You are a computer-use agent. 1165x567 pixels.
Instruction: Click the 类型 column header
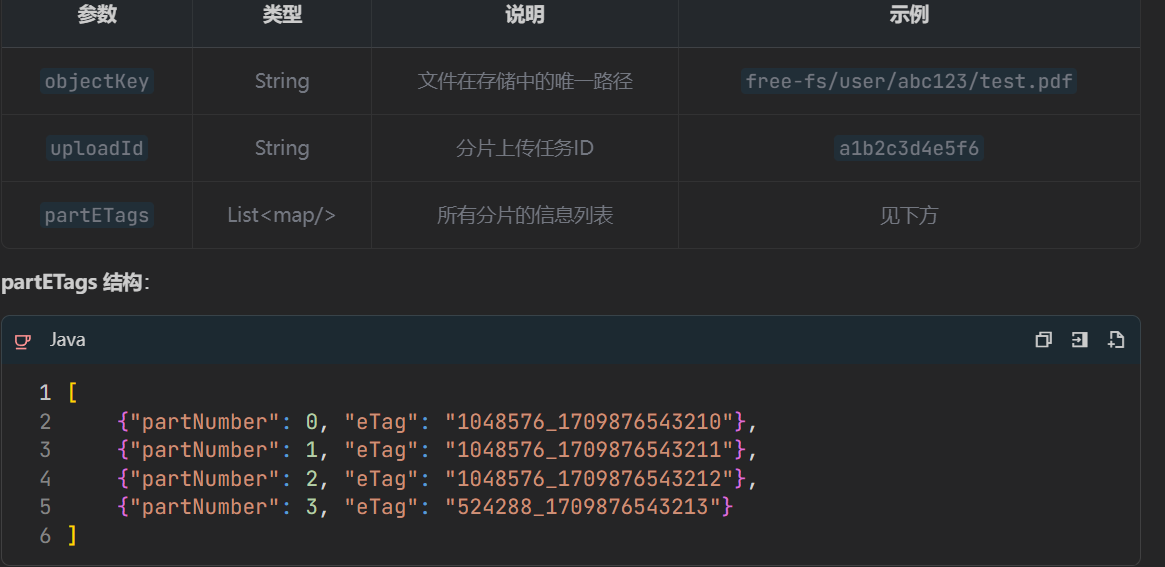[x=282, y=16]
